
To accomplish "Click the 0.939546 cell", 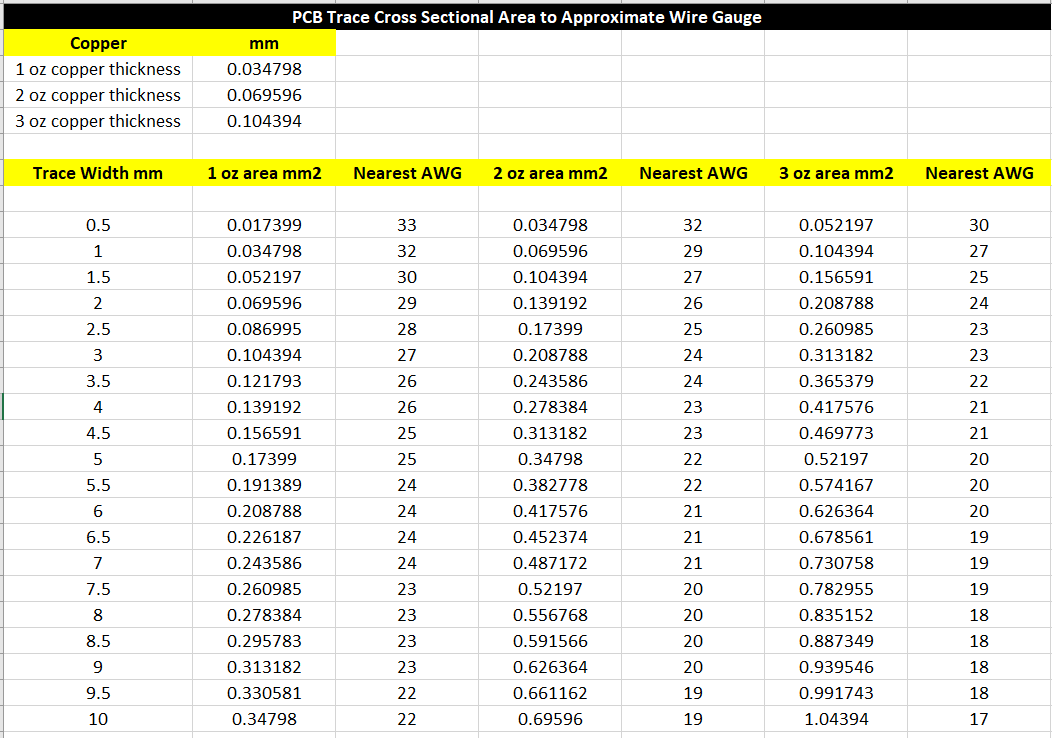I will [836, 667].
